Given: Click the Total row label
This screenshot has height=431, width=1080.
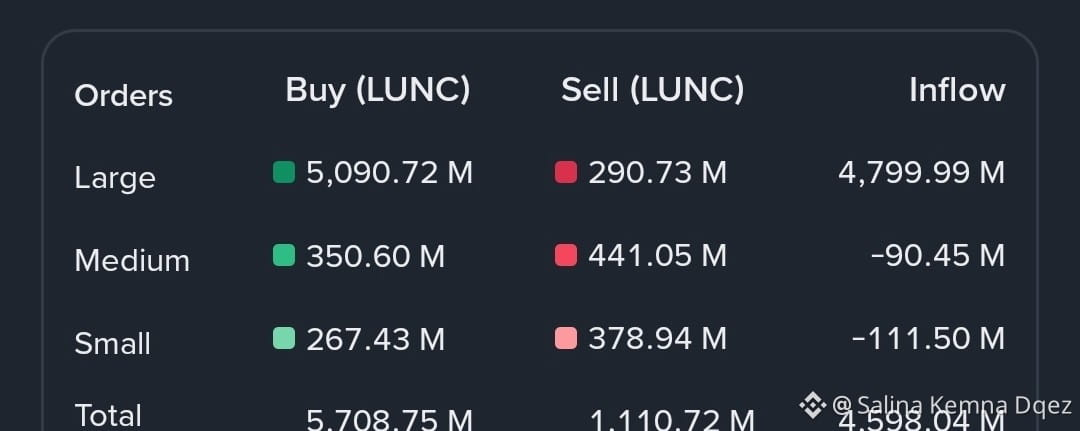Looking at the screenshot, I should [x=108, y=416].
